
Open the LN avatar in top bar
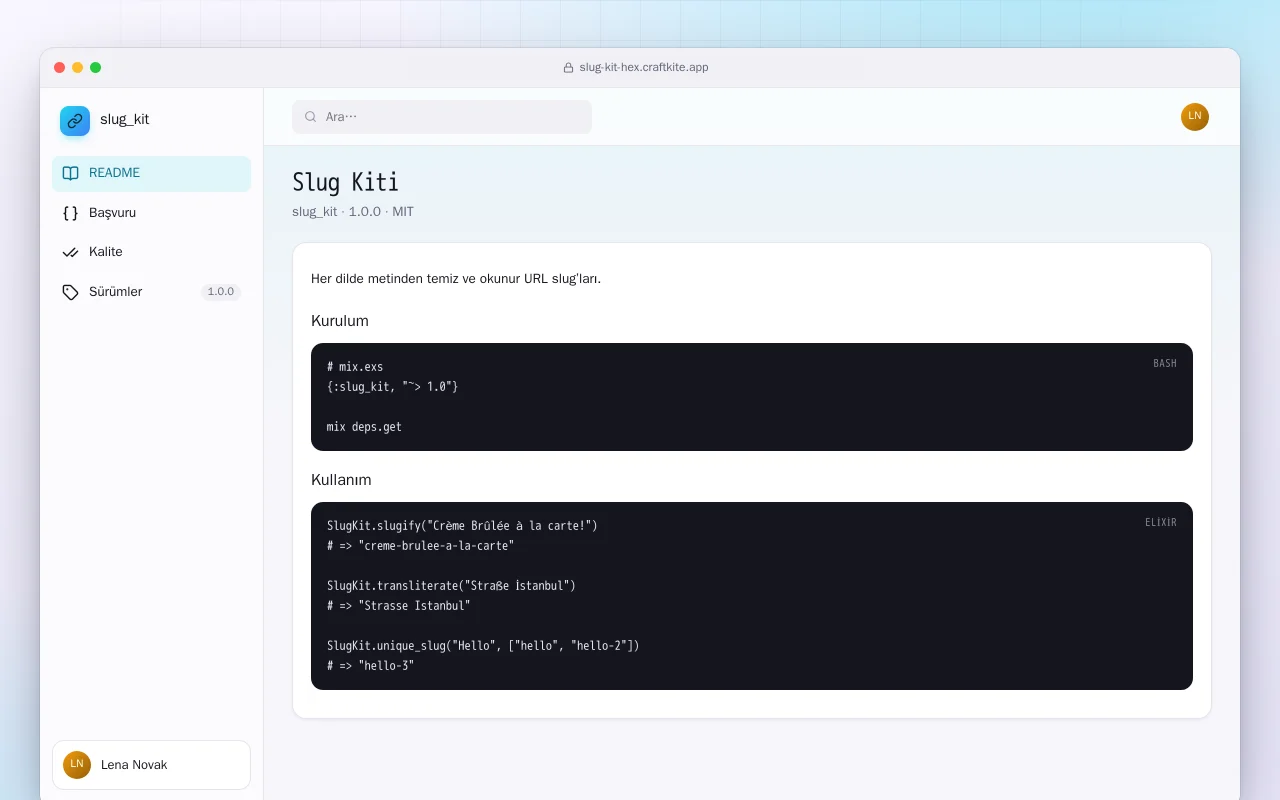pyautogui.click(x=1195, y=117)
